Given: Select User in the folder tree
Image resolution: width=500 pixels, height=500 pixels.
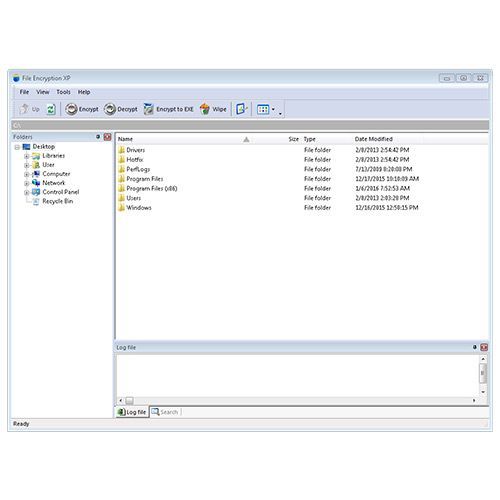Looking at the screenshot, I should coord(48,165).
